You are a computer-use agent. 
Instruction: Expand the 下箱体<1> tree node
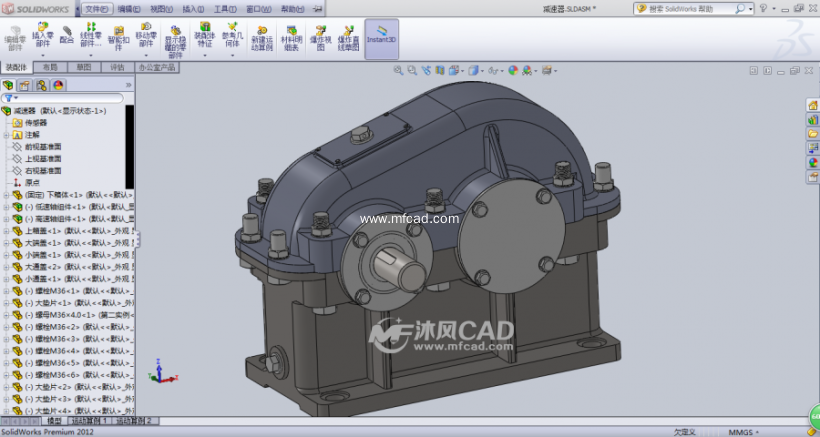6,195
